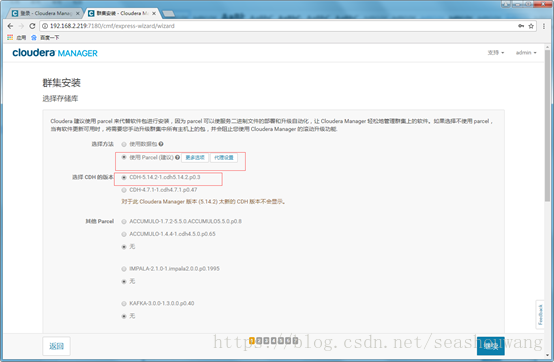Select 无 below the IMPALA parcel
Viewport: 554px width, 362px height.
click(124, 281)
